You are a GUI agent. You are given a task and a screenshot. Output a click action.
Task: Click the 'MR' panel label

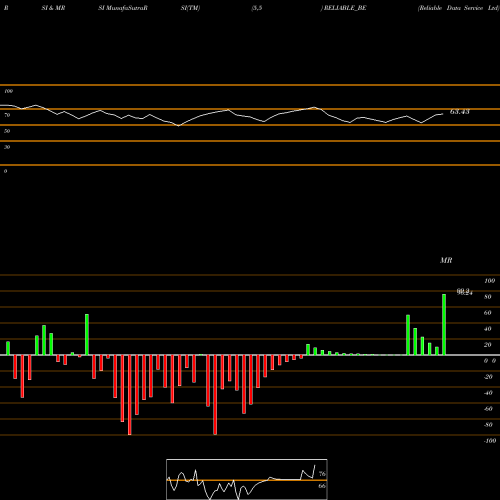446,260
